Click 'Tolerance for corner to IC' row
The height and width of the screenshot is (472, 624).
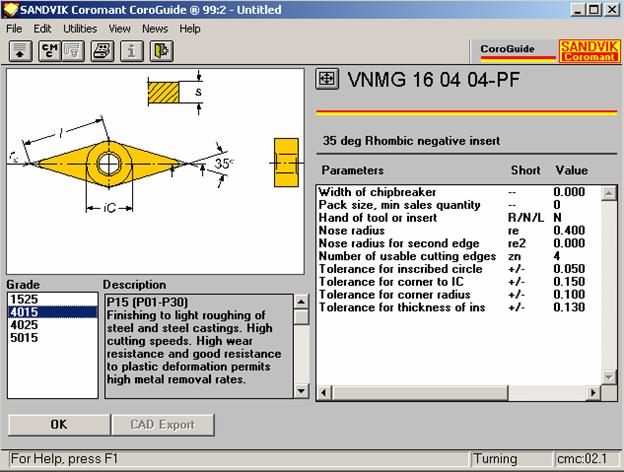pyautogui.click(x=458, y=281)
